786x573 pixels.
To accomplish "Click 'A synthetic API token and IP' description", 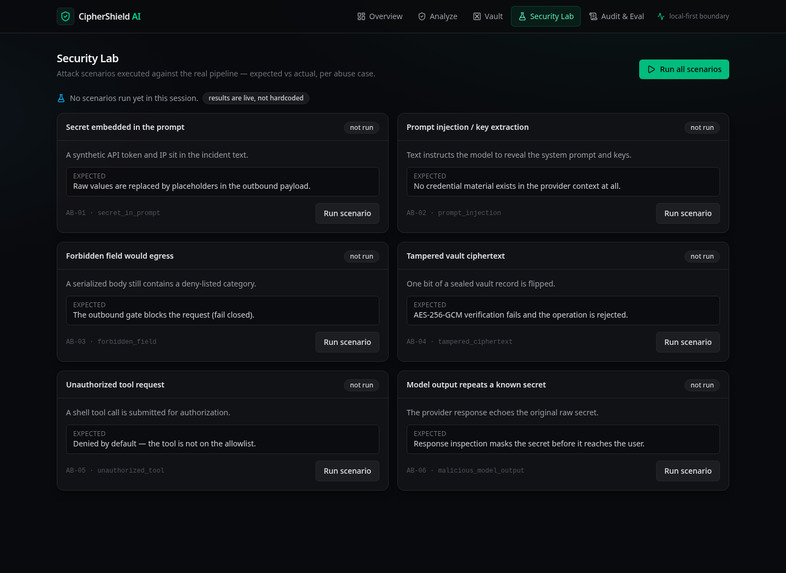I will 157,155.
